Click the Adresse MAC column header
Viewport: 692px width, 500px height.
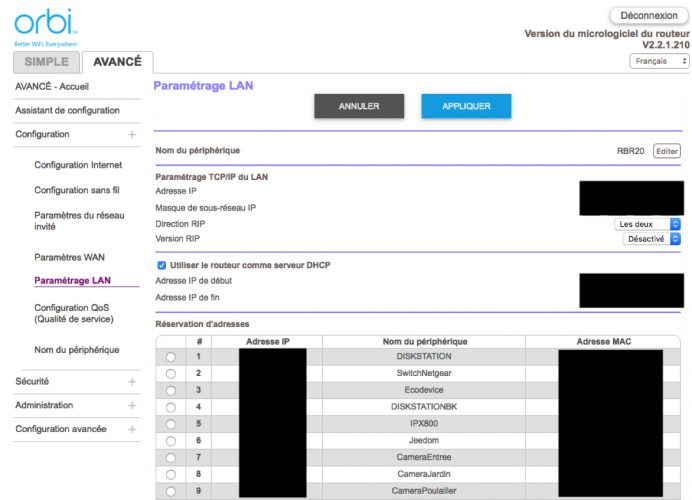click(603, 342)
